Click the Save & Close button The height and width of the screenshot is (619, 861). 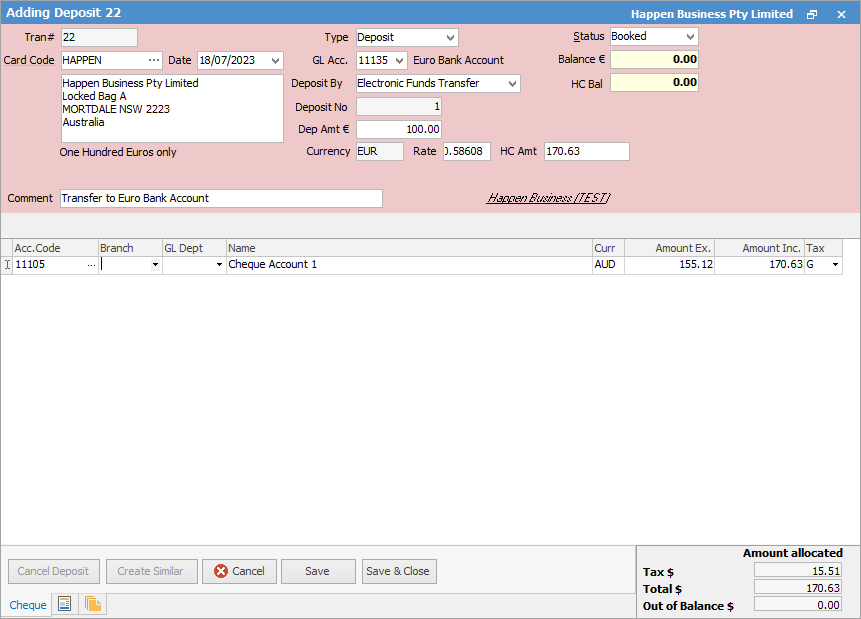coord(399,571)
